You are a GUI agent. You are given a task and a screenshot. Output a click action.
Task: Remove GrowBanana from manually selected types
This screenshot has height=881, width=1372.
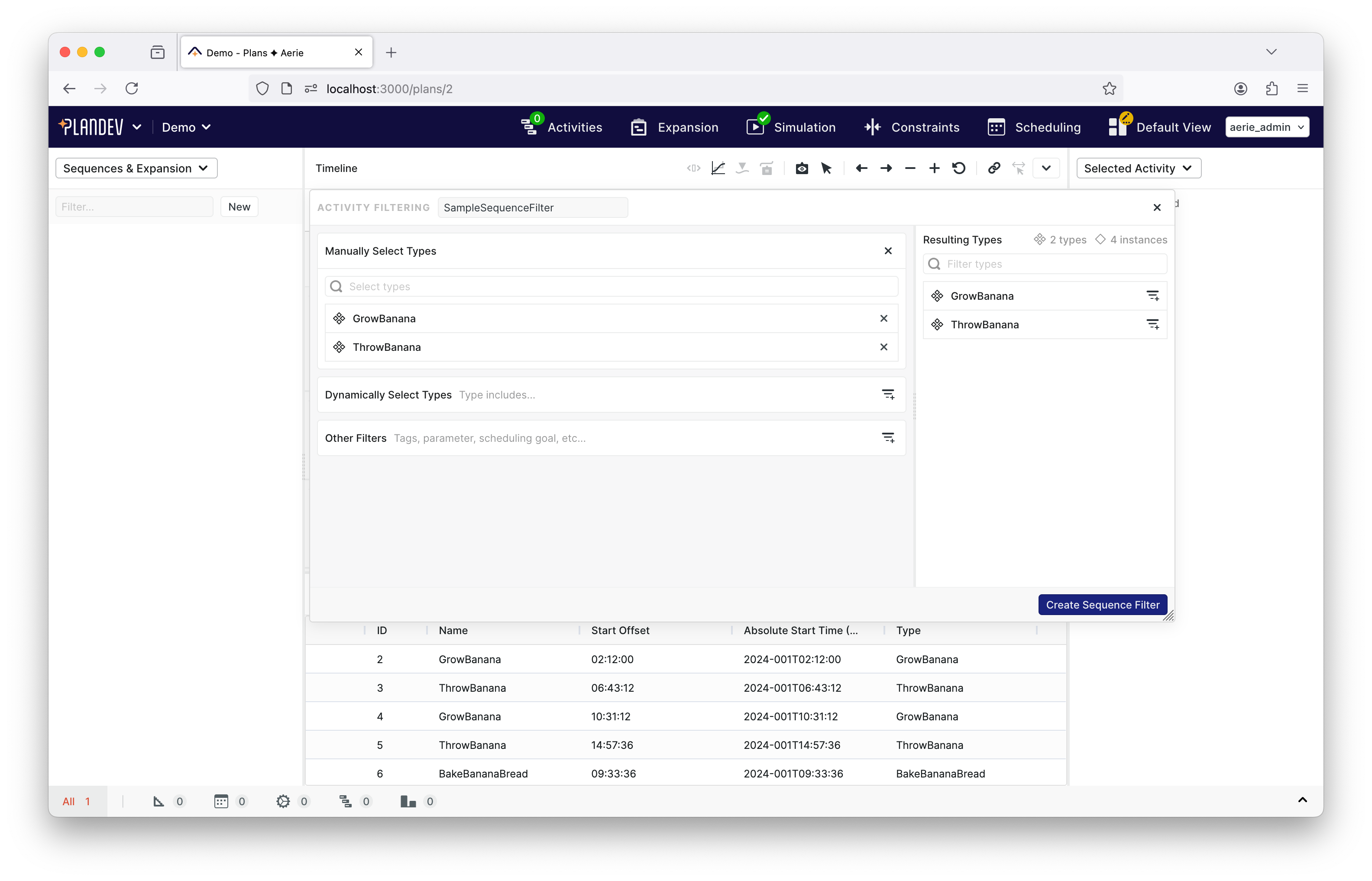(883, 319)
